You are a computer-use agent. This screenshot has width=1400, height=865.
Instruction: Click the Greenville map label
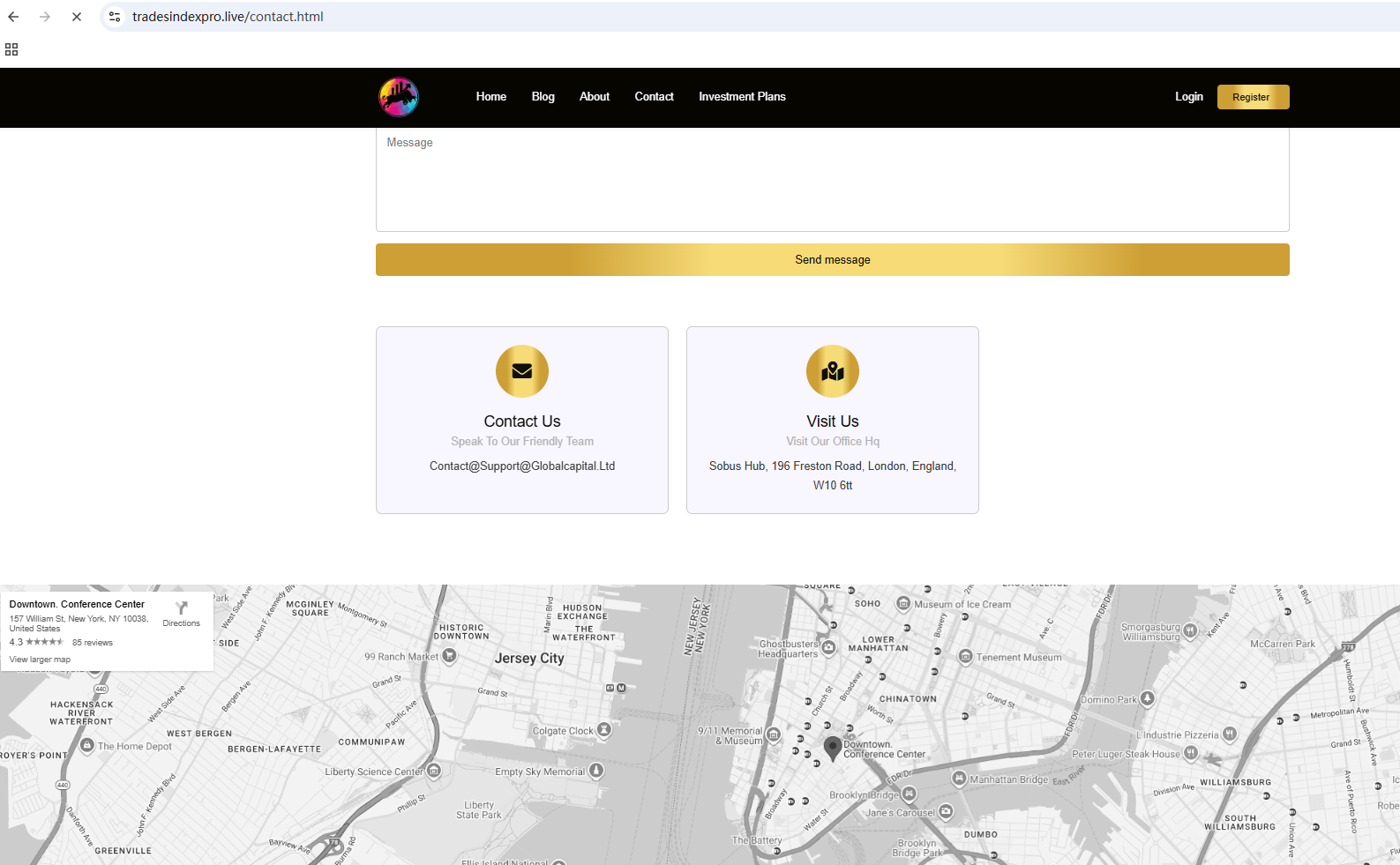[123, 851]
